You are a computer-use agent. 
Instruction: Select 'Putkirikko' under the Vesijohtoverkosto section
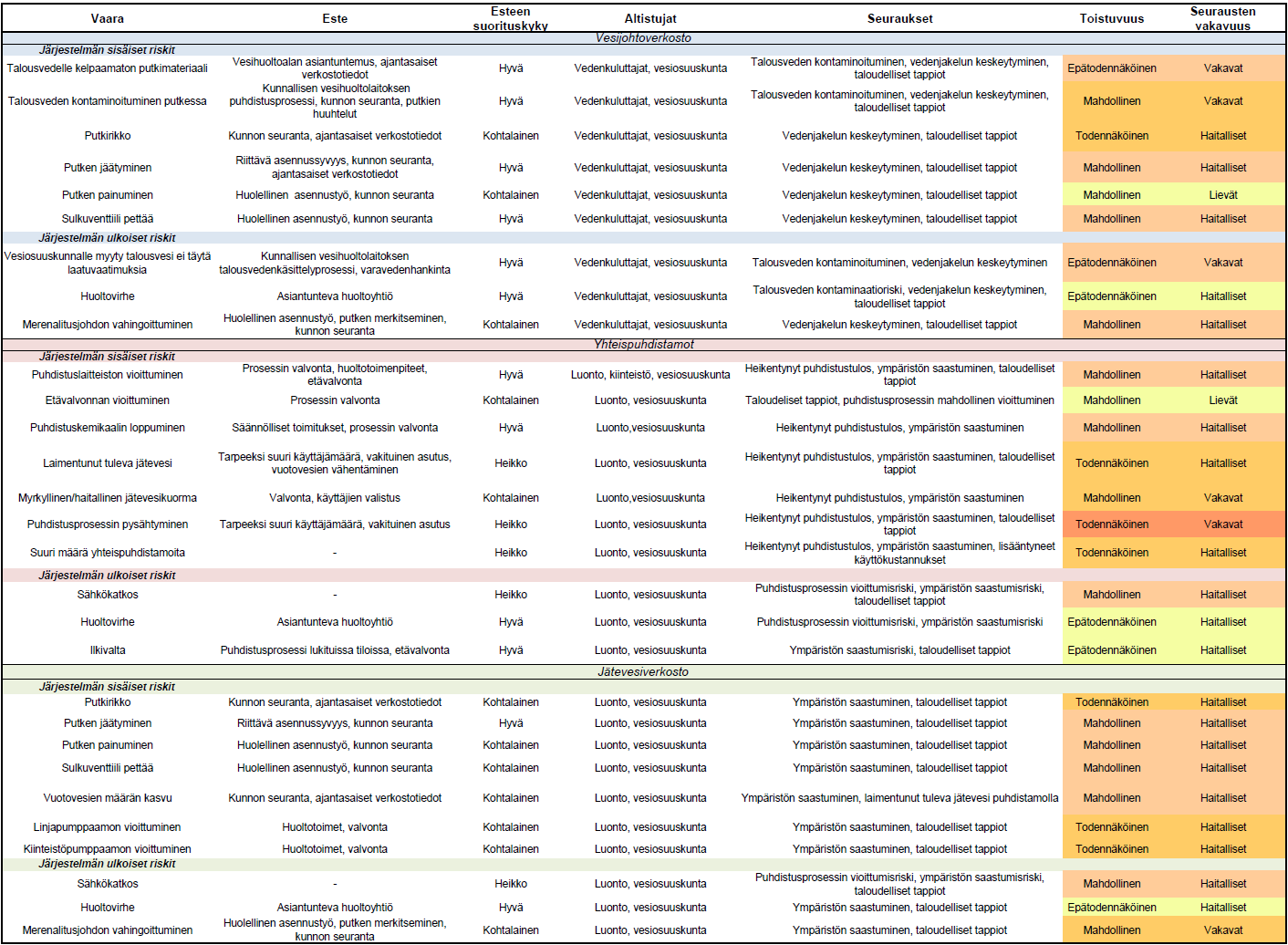[x=108, y=136]
